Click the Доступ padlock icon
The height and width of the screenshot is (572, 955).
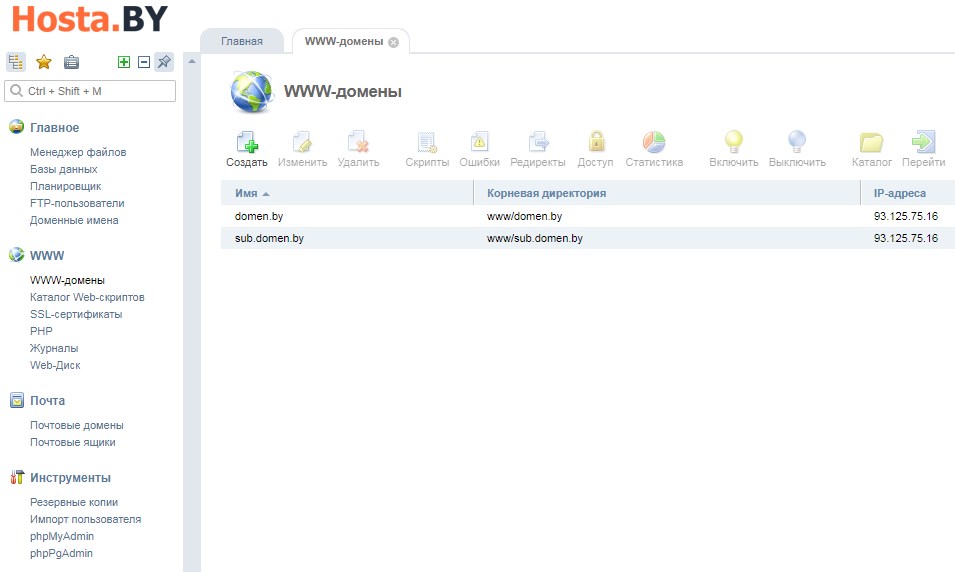pyautogui.click(x=596, y=142)
